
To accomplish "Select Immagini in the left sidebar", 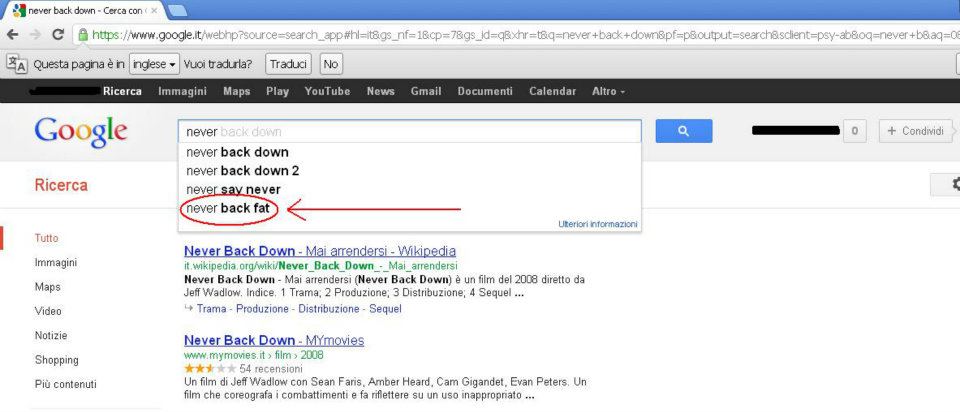I will point(56,263).
